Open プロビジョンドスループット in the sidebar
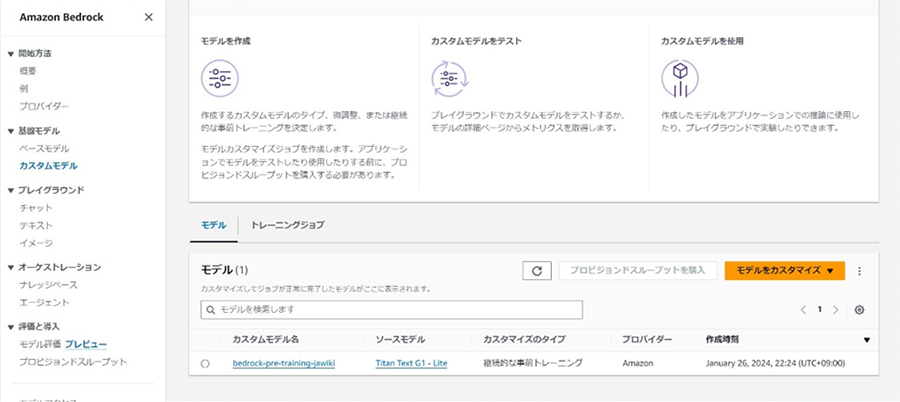The height and width of the screenshot is (402, 900). click(x=73, y=362)
